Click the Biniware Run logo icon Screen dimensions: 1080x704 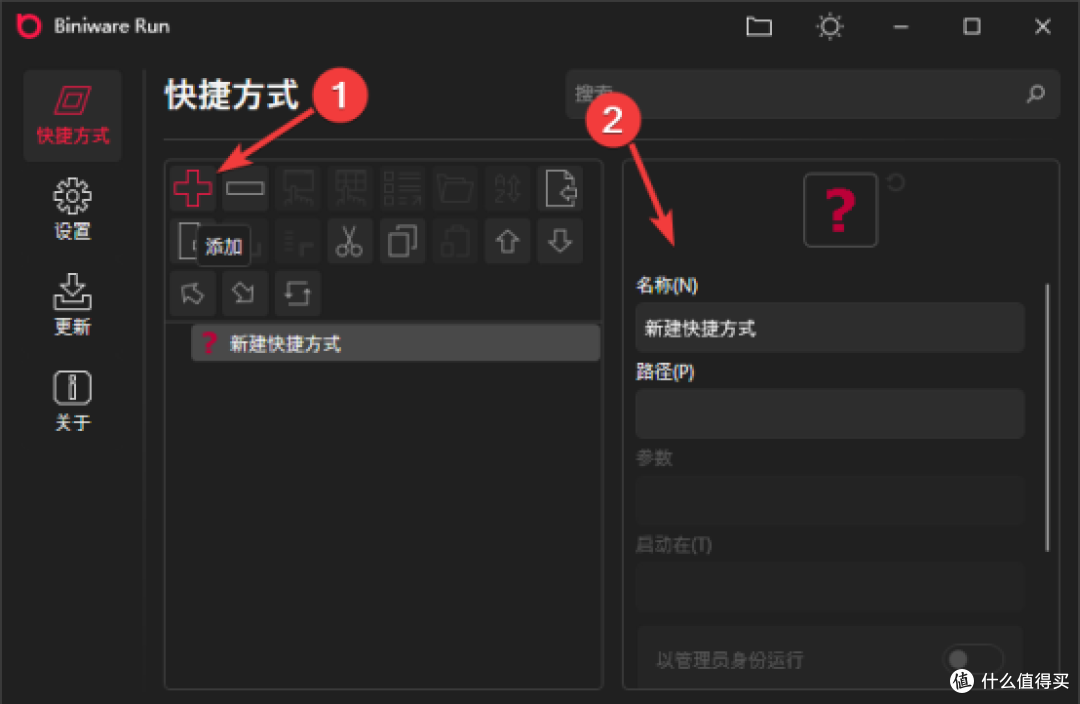[29, 25]
